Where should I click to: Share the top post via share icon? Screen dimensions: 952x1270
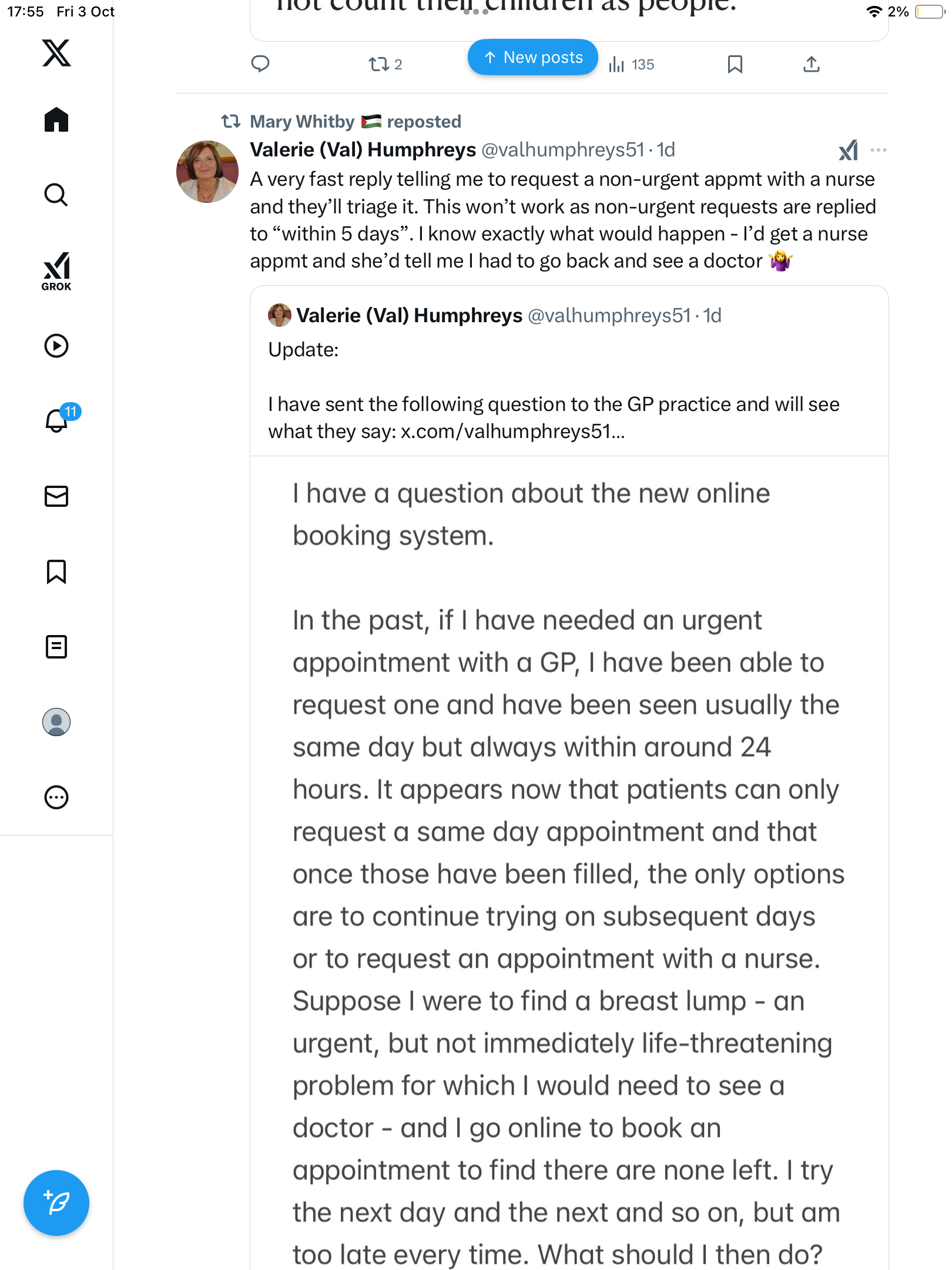(x=811, y=64)
